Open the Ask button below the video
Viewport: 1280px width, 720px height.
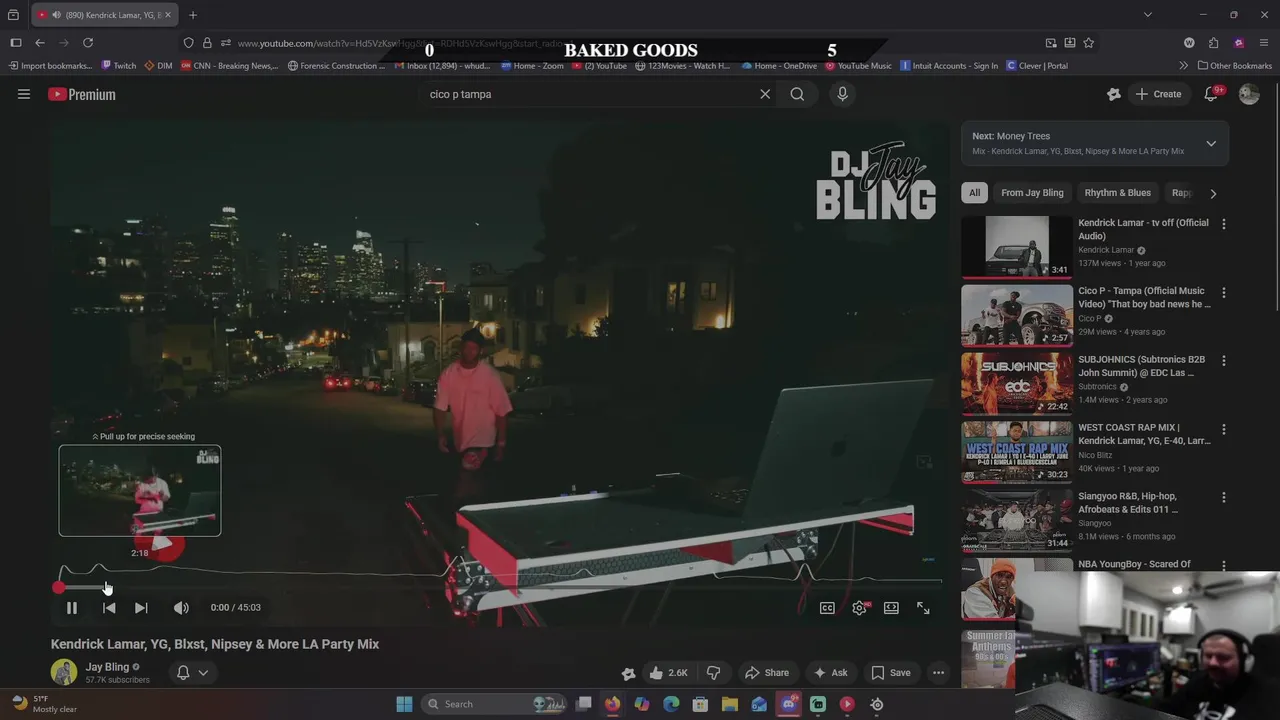coord(830,673)
